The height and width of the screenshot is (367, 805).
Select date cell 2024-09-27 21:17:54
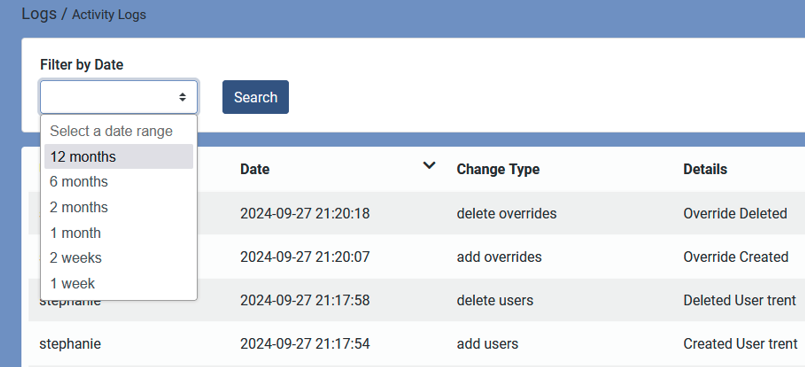[305, 344]
